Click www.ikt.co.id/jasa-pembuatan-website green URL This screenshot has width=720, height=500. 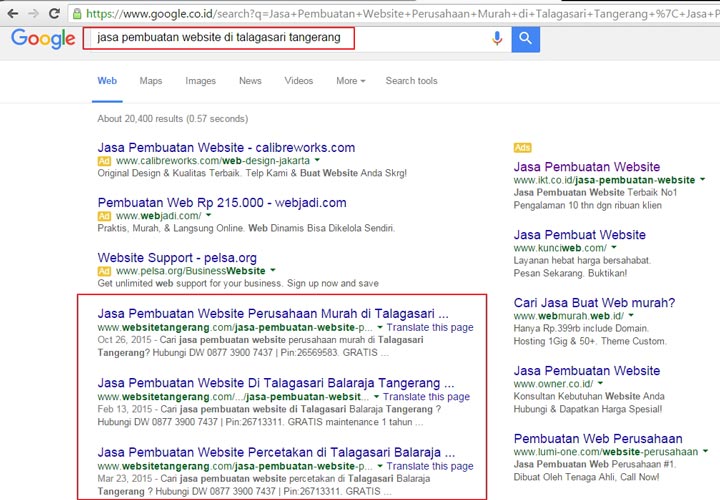[x=604, y=180]
